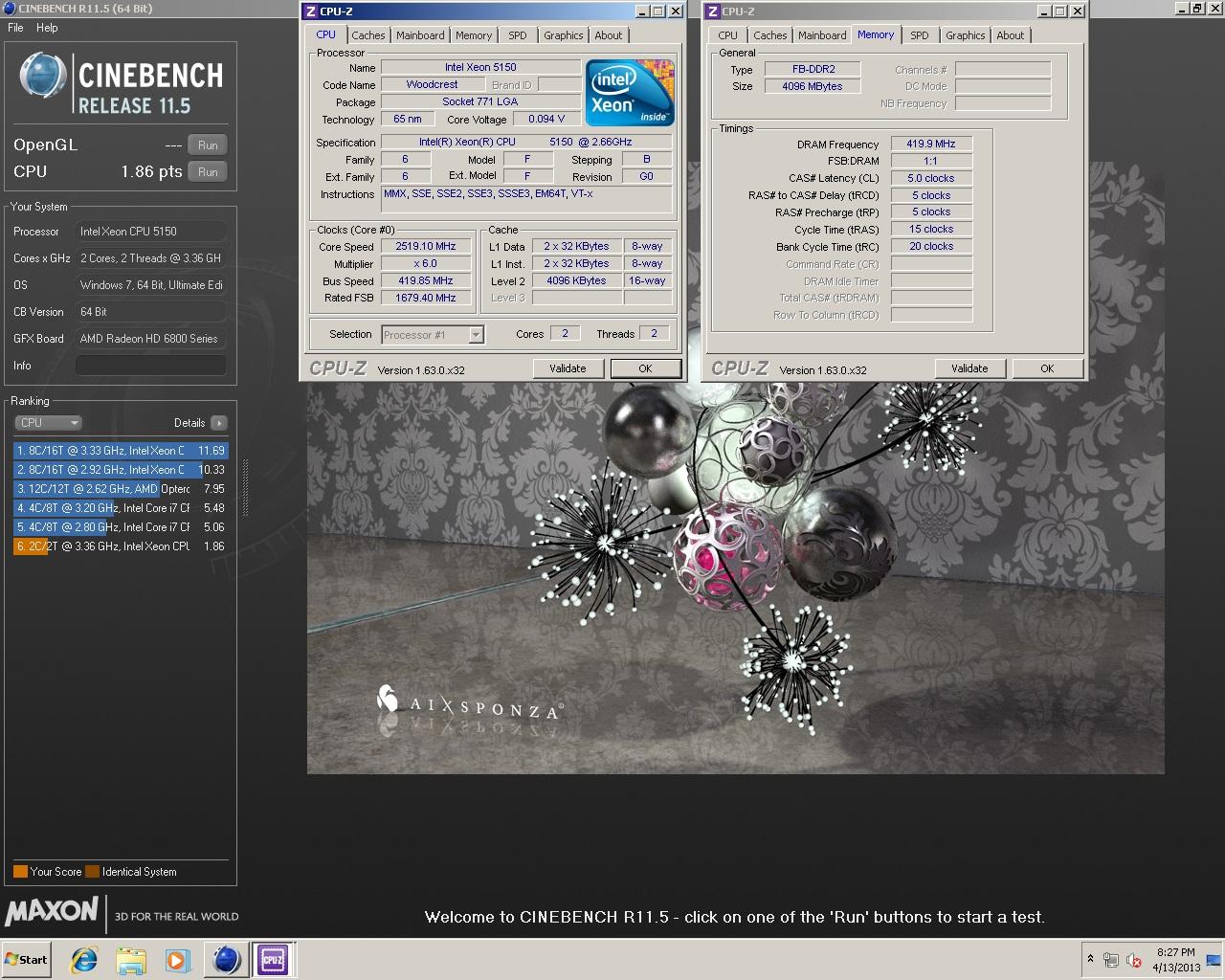Click OK in left CPU-Z window
The height and width of the screenshot is (980, 1225).
click(x=645, y=368)
